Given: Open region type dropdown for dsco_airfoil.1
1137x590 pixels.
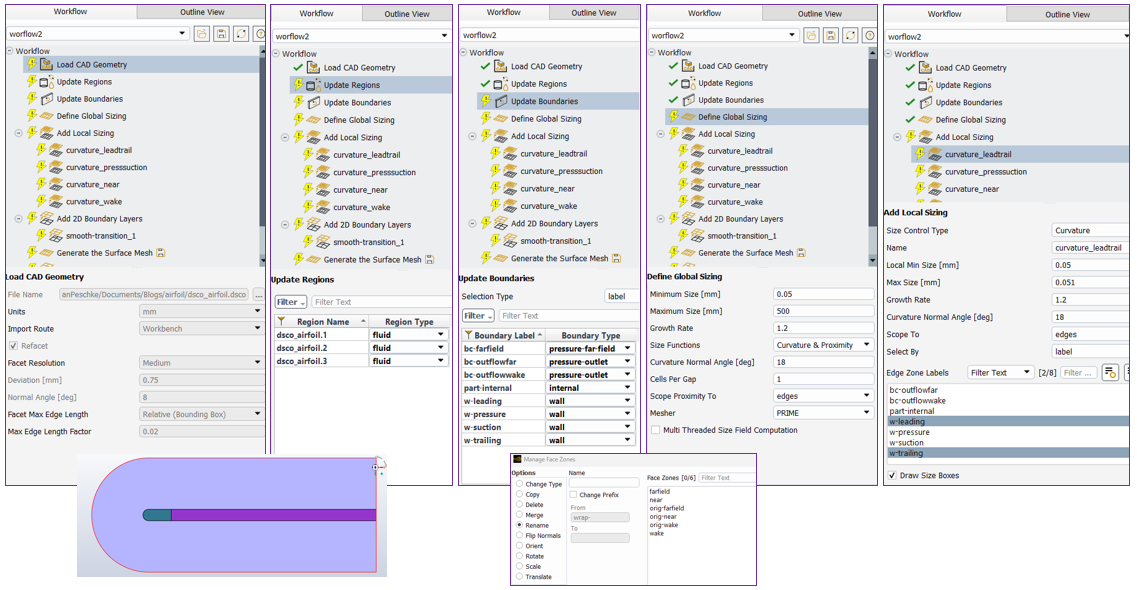Looking at the screenshot, I should point(409,335).
